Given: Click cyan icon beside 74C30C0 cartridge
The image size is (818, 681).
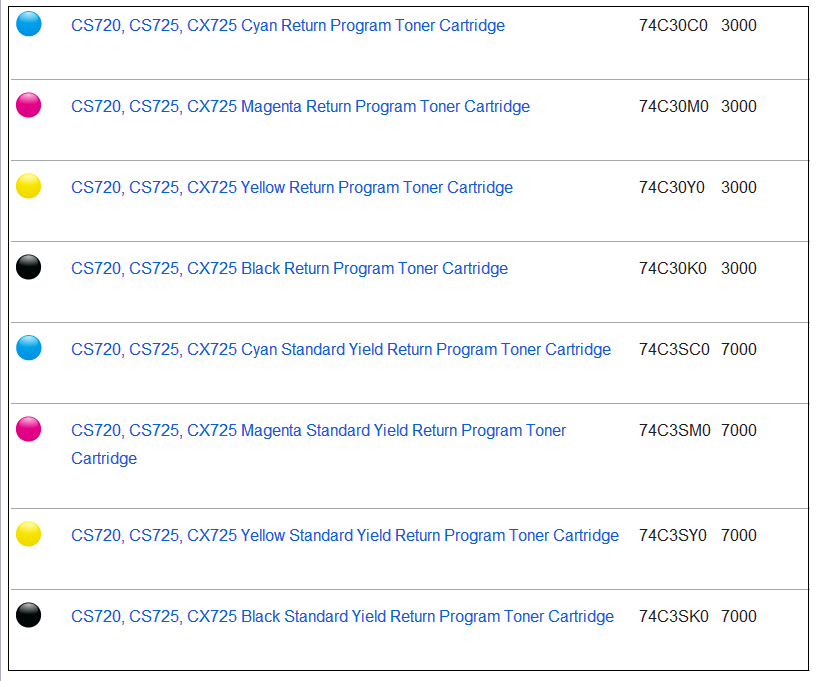Looking at the screenshot, I should click(29, 25).
